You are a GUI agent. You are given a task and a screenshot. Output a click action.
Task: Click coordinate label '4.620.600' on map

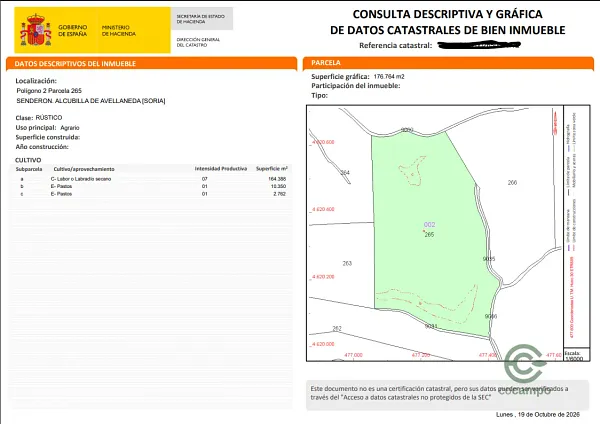click(323, 142)
